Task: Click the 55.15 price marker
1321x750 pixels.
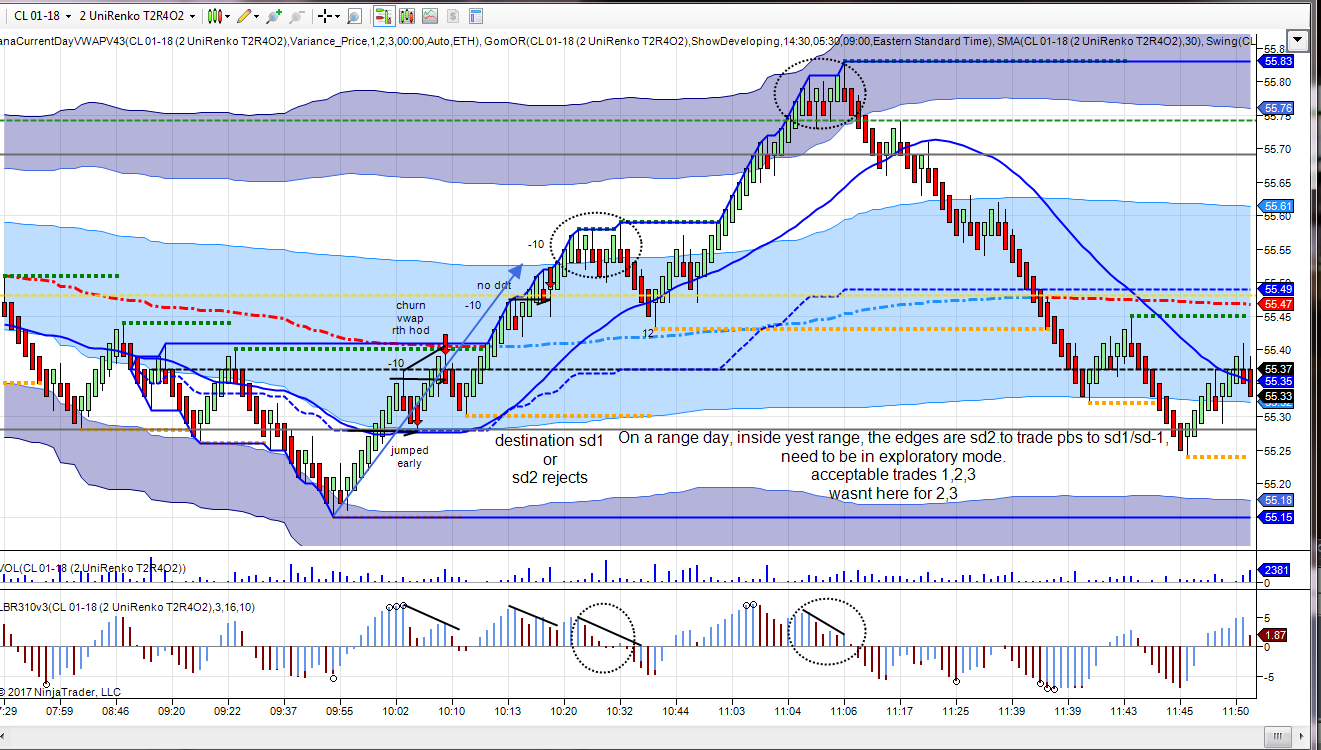Action: coord(1278,517)
